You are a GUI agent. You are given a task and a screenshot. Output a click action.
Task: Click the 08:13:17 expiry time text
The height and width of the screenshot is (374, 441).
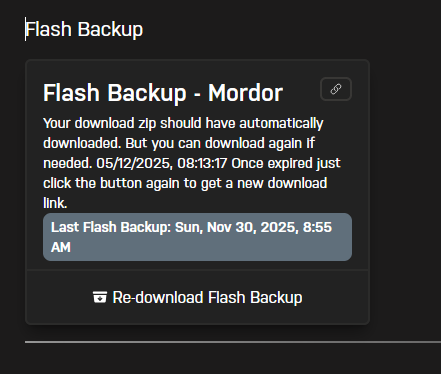coord(202,163)
